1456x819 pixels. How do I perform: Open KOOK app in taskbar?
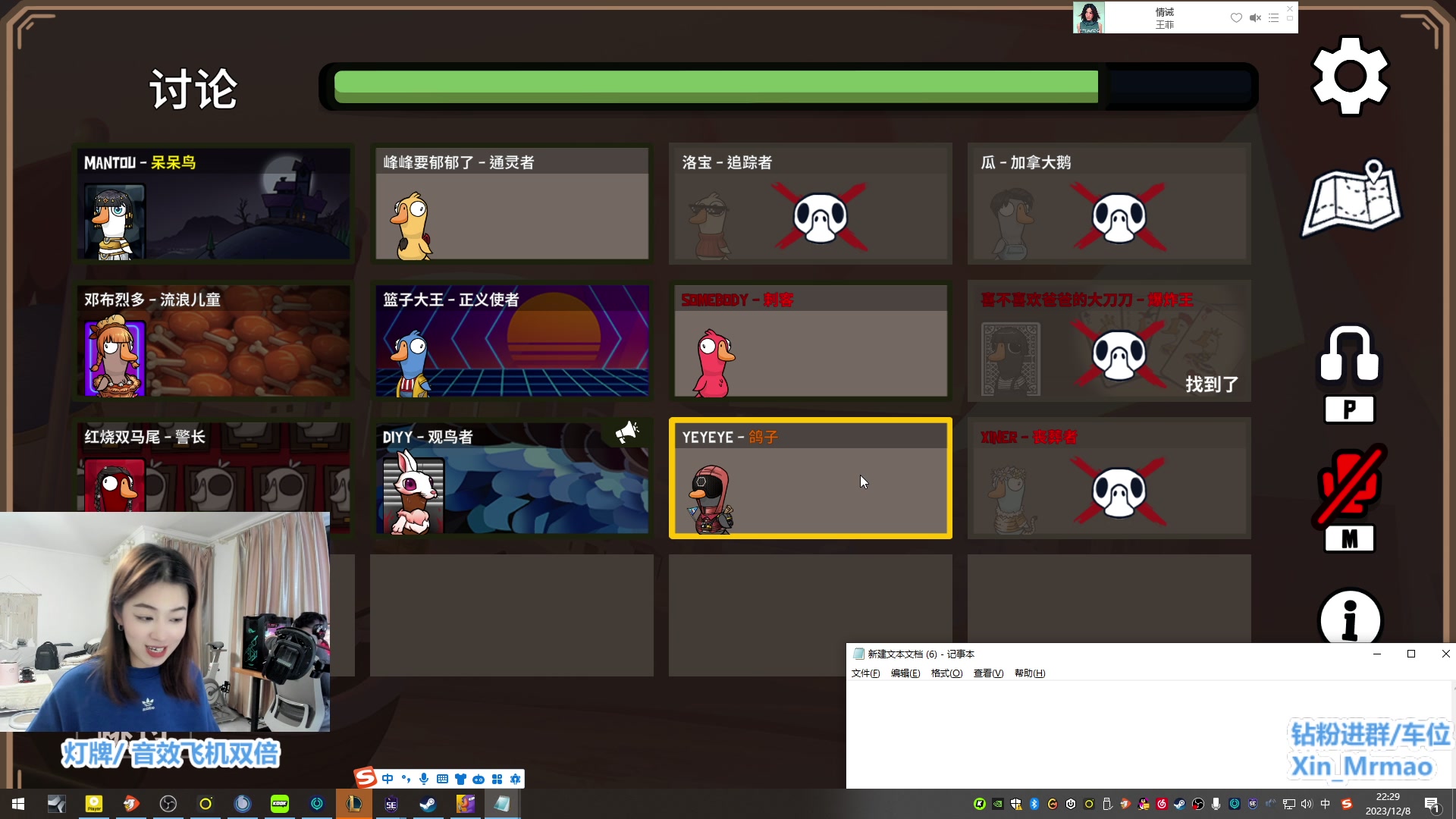coord(280,804)
